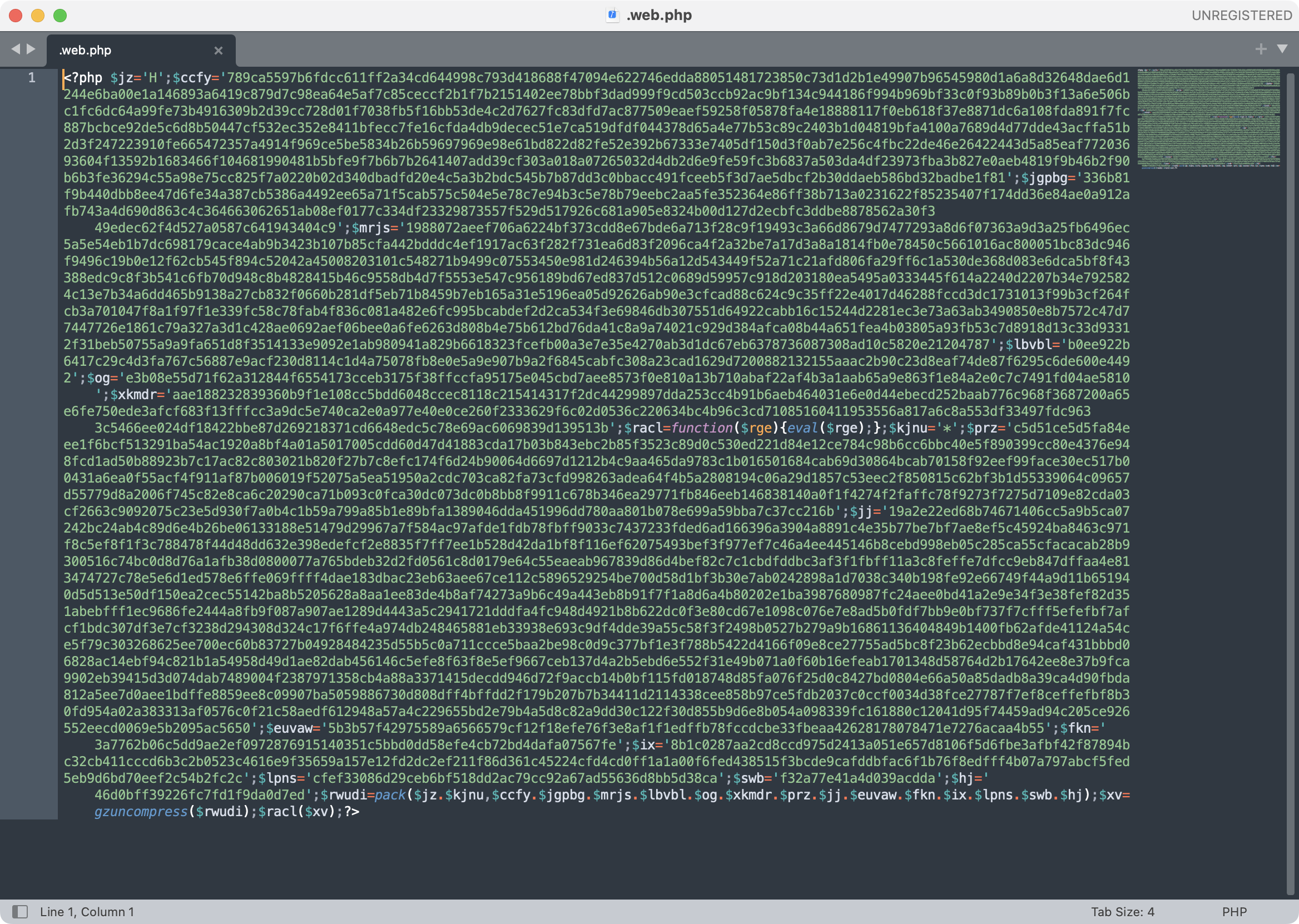Click the gzuncompress function in code
Image resolution: width=1299 pixels, height=924 pixels.
pos(141,811)
